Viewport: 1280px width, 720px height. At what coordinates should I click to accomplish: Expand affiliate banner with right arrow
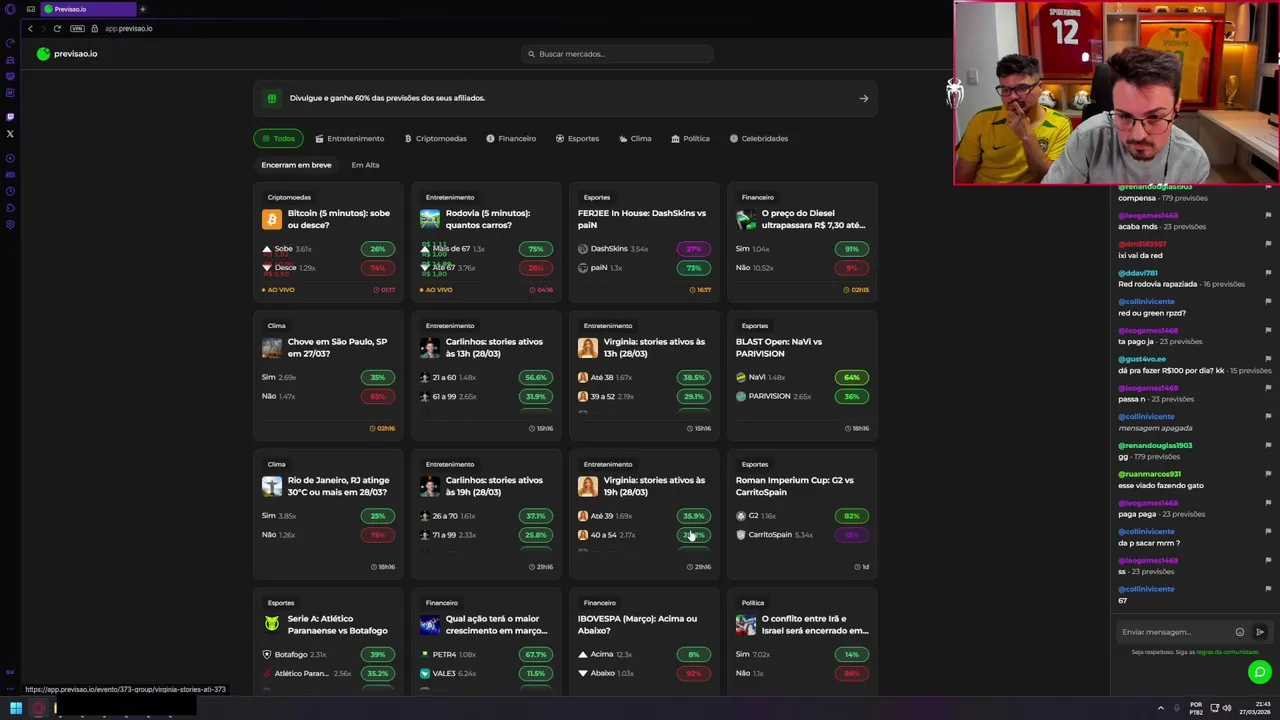click(864, 98)
